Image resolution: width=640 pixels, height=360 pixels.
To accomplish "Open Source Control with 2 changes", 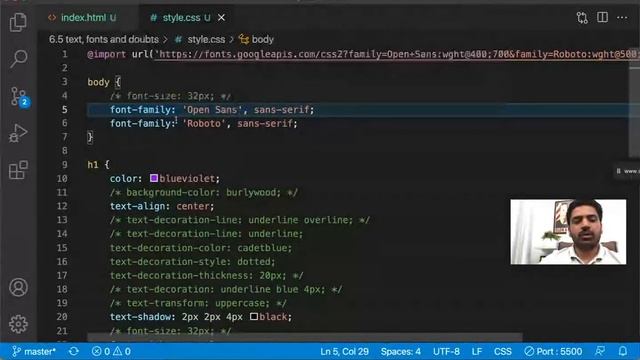I will pyautogui.click(x=19, y=97).
